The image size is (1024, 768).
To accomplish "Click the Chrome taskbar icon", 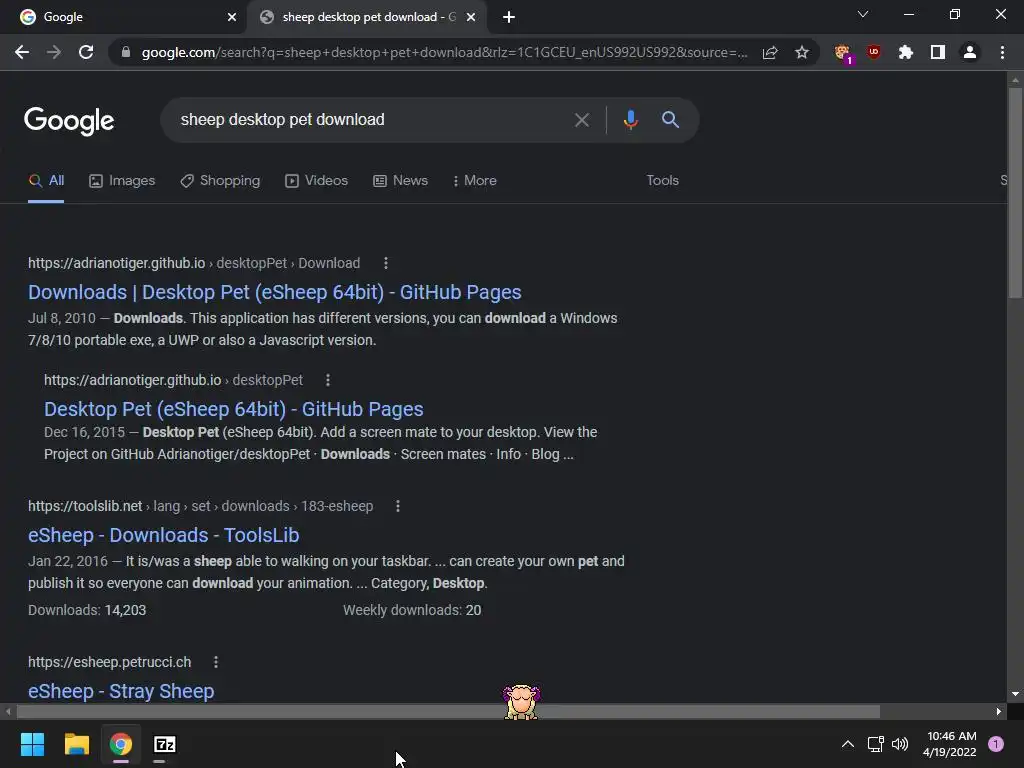I will pos(121,744).
